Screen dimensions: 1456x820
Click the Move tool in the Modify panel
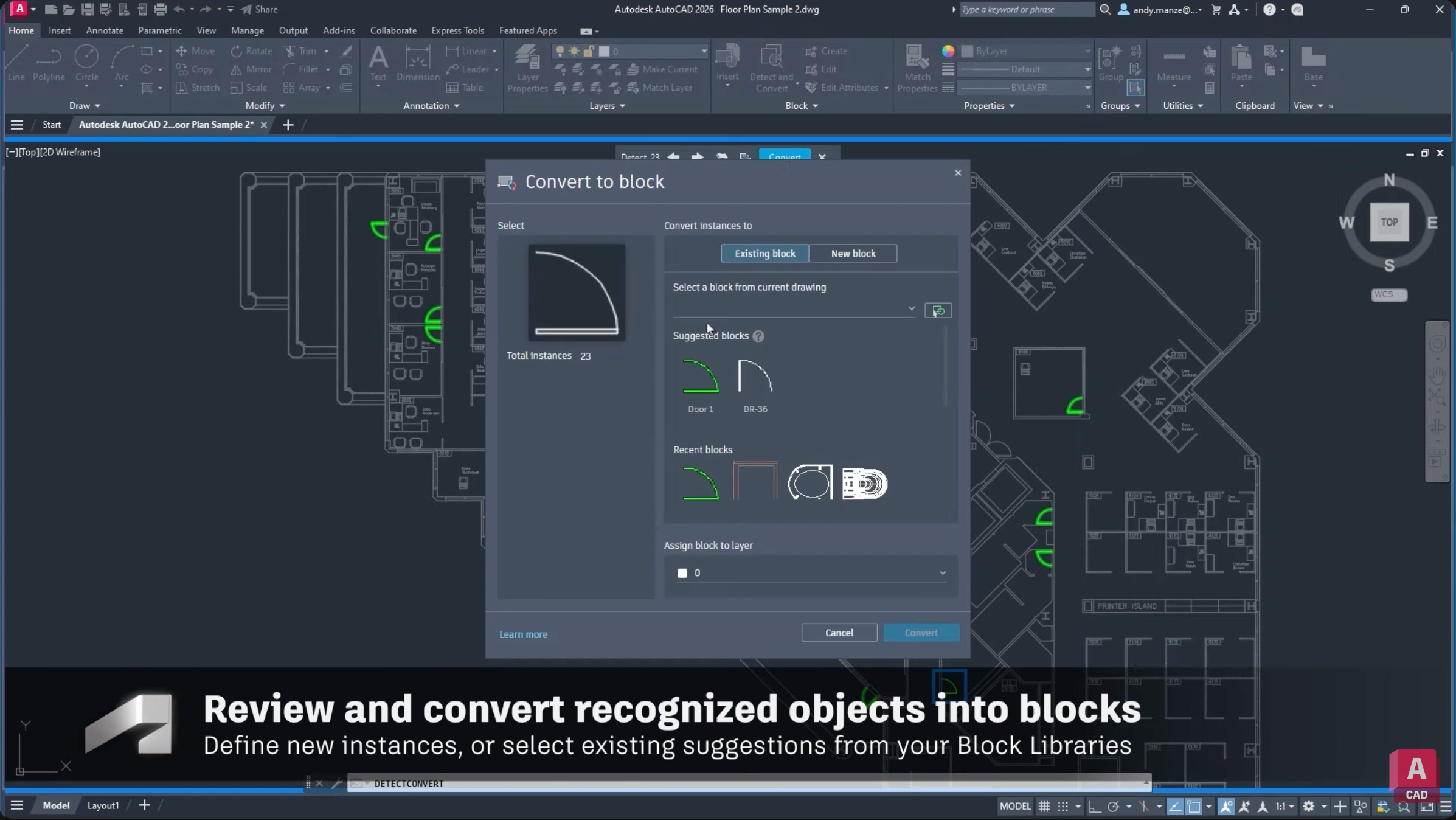pos(195,51)
